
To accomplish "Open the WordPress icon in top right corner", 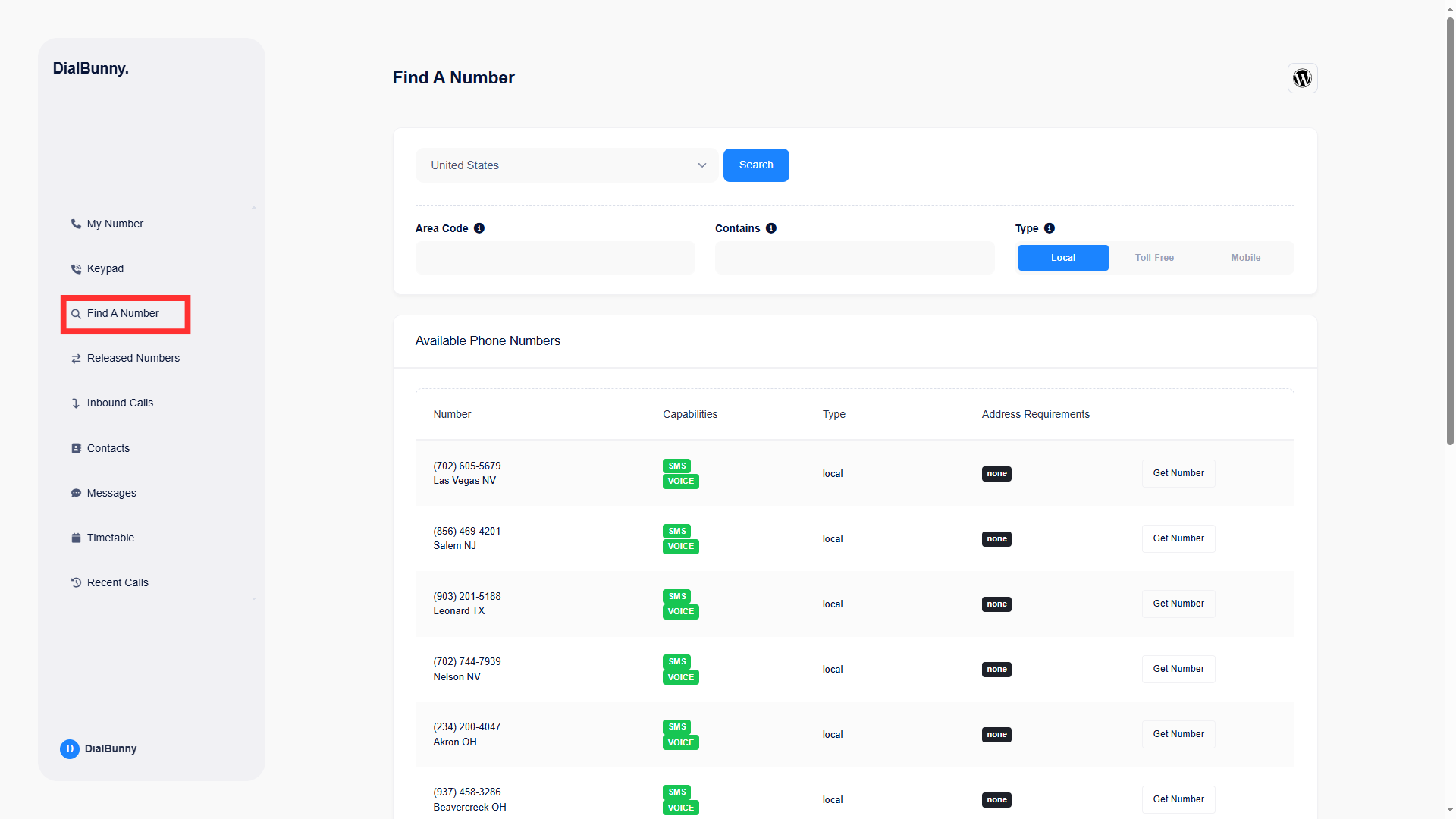I will pos(1302,78).
